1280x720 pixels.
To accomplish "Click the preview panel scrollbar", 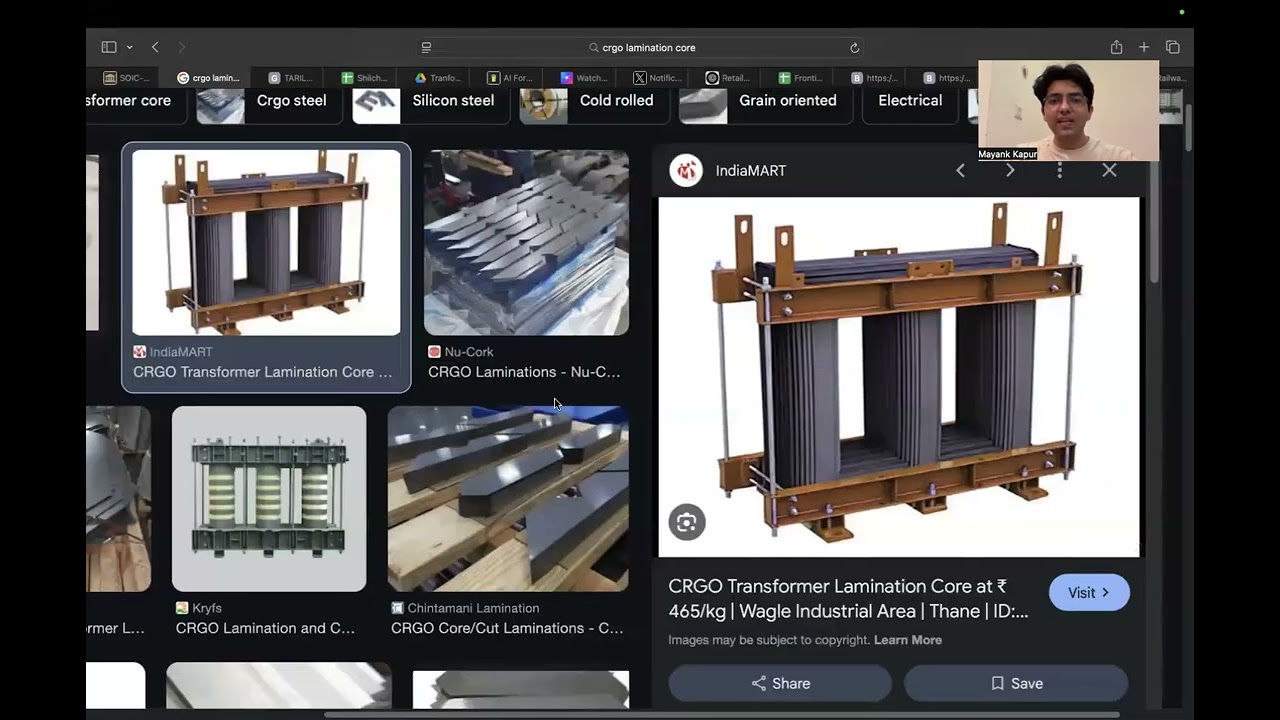I will (1153, 220).
